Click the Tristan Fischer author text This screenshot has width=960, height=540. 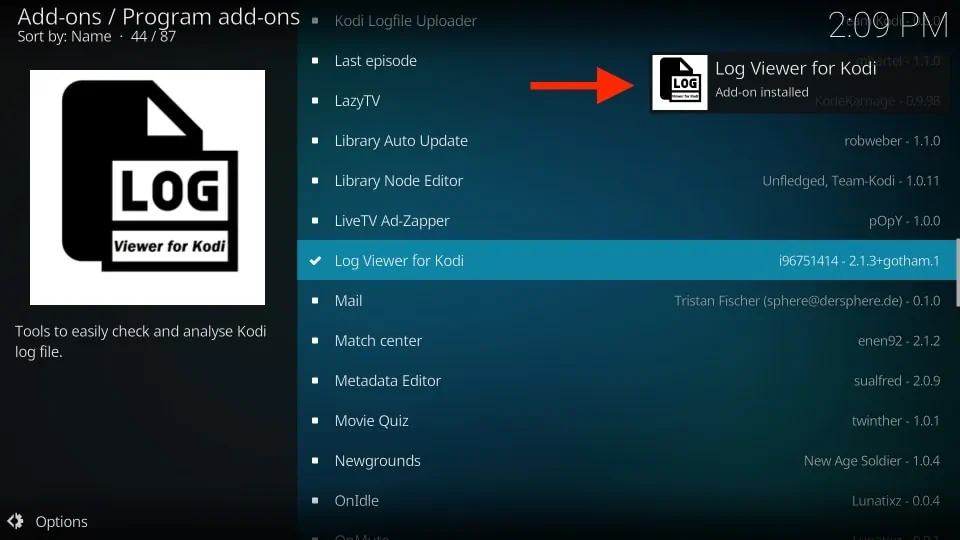click(x=807, y=301)
